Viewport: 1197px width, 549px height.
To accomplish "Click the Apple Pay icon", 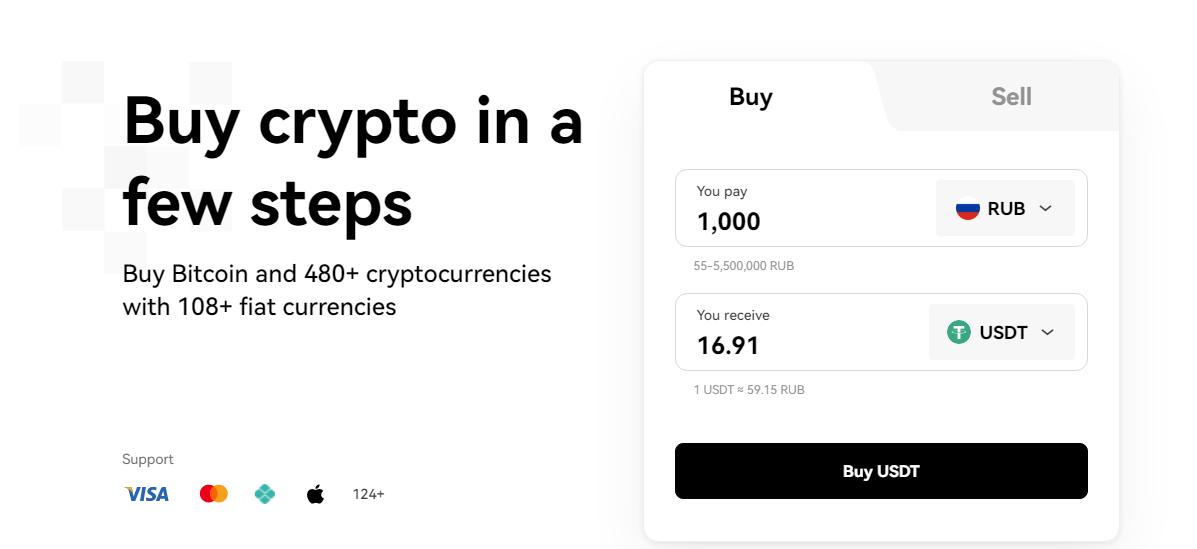I will [x=315, y=494].
